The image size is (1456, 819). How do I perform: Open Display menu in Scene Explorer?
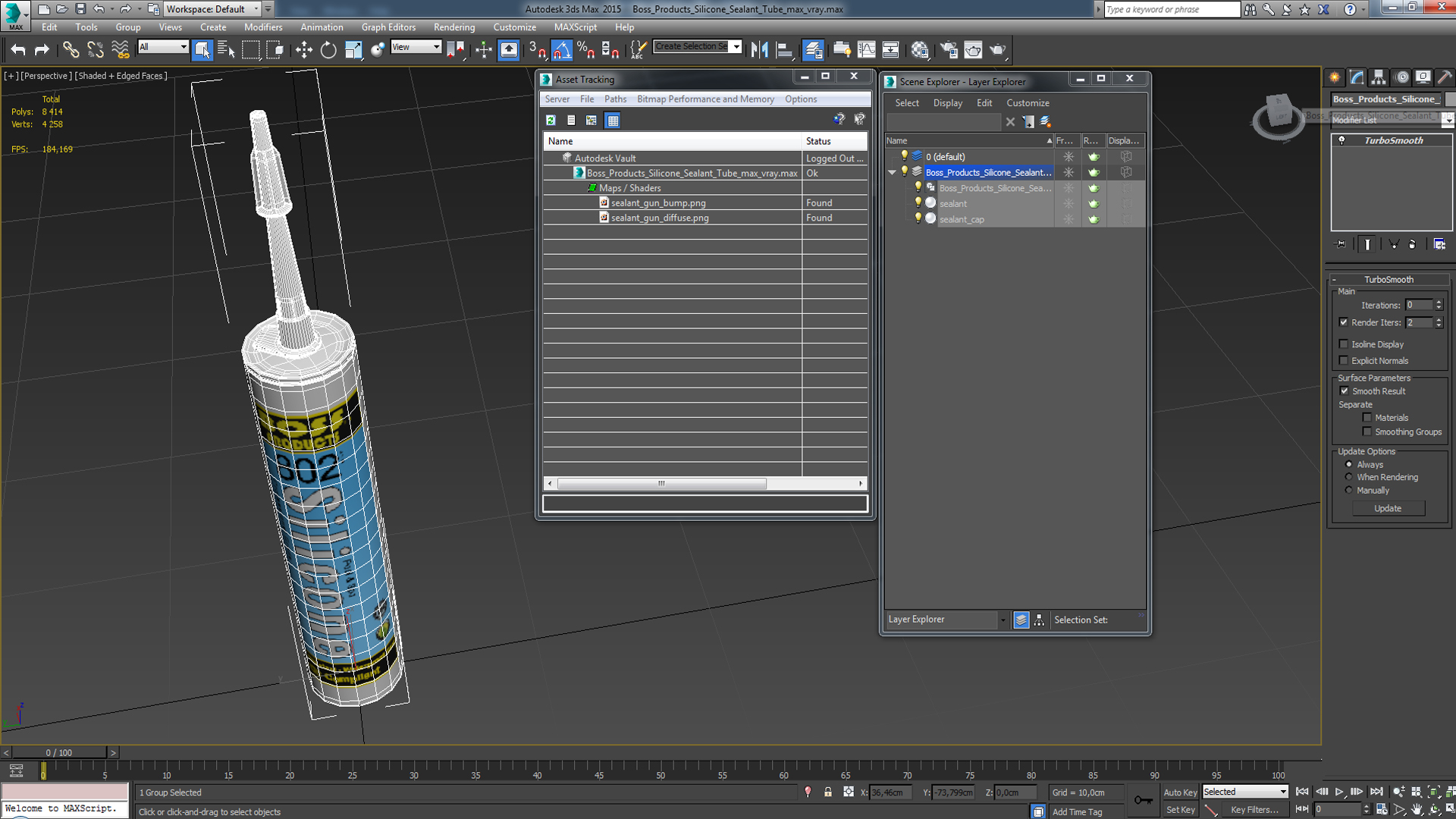tap(947, 103)
